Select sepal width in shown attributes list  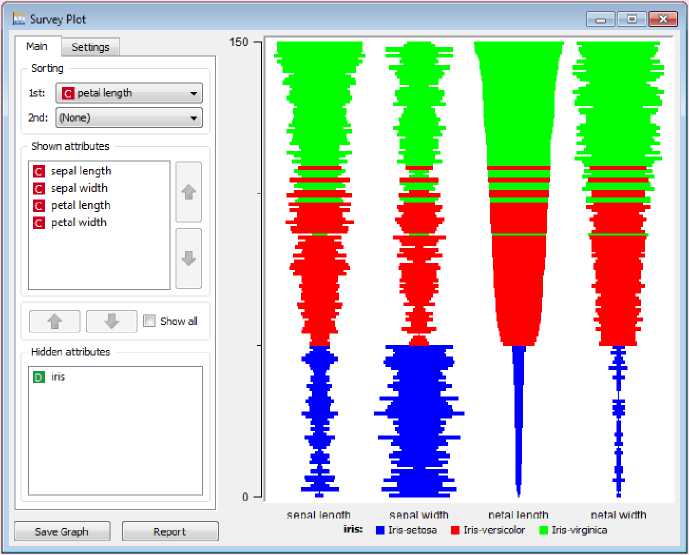(x=79, y=188)
